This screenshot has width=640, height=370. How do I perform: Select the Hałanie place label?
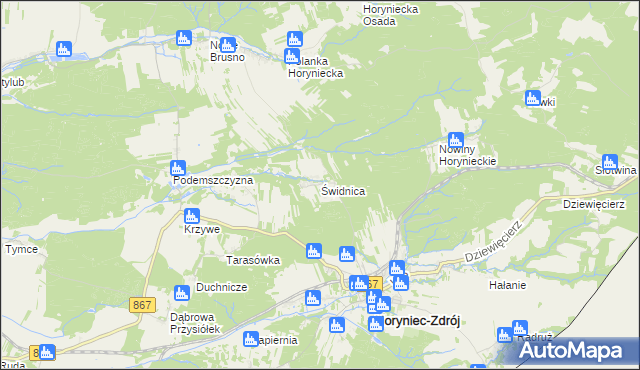point(507,285)
